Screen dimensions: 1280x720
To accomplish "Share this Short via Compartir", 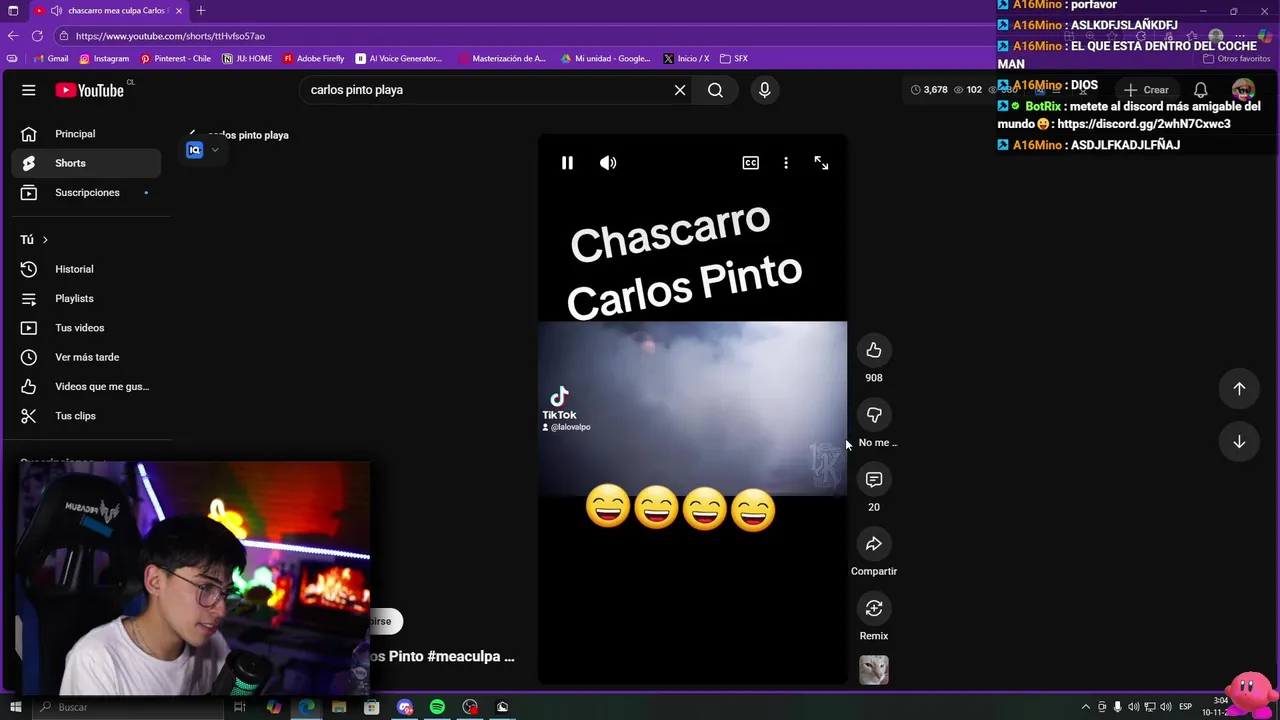I will pos(874,544).
